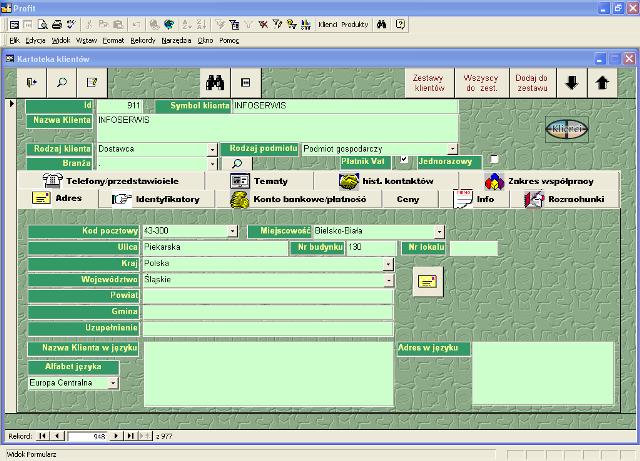Image resolution: width=640 pixels, height=461 pixels.
Task: Click the small form icon beside large binoculars
Action: click(x=245, y=83)
